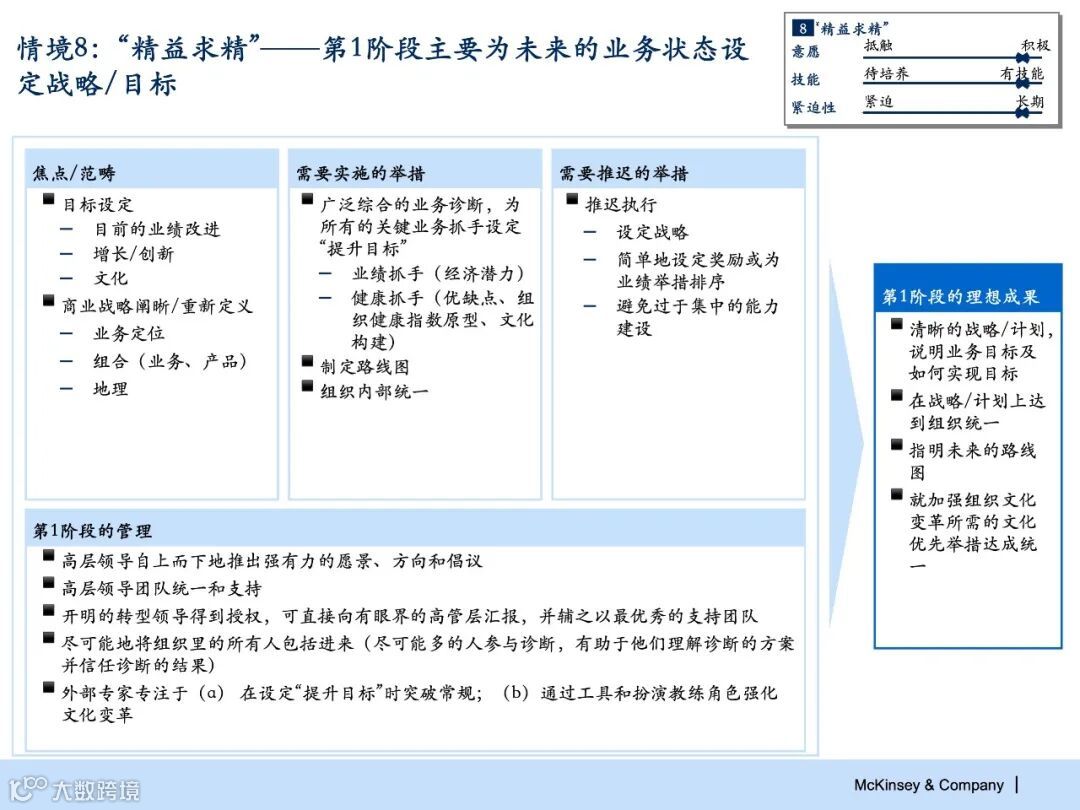Click the "待培养" scale endpoint label
Image resolution: width=1080 pixels, height=810 pixels.
[x=886, y=73]
